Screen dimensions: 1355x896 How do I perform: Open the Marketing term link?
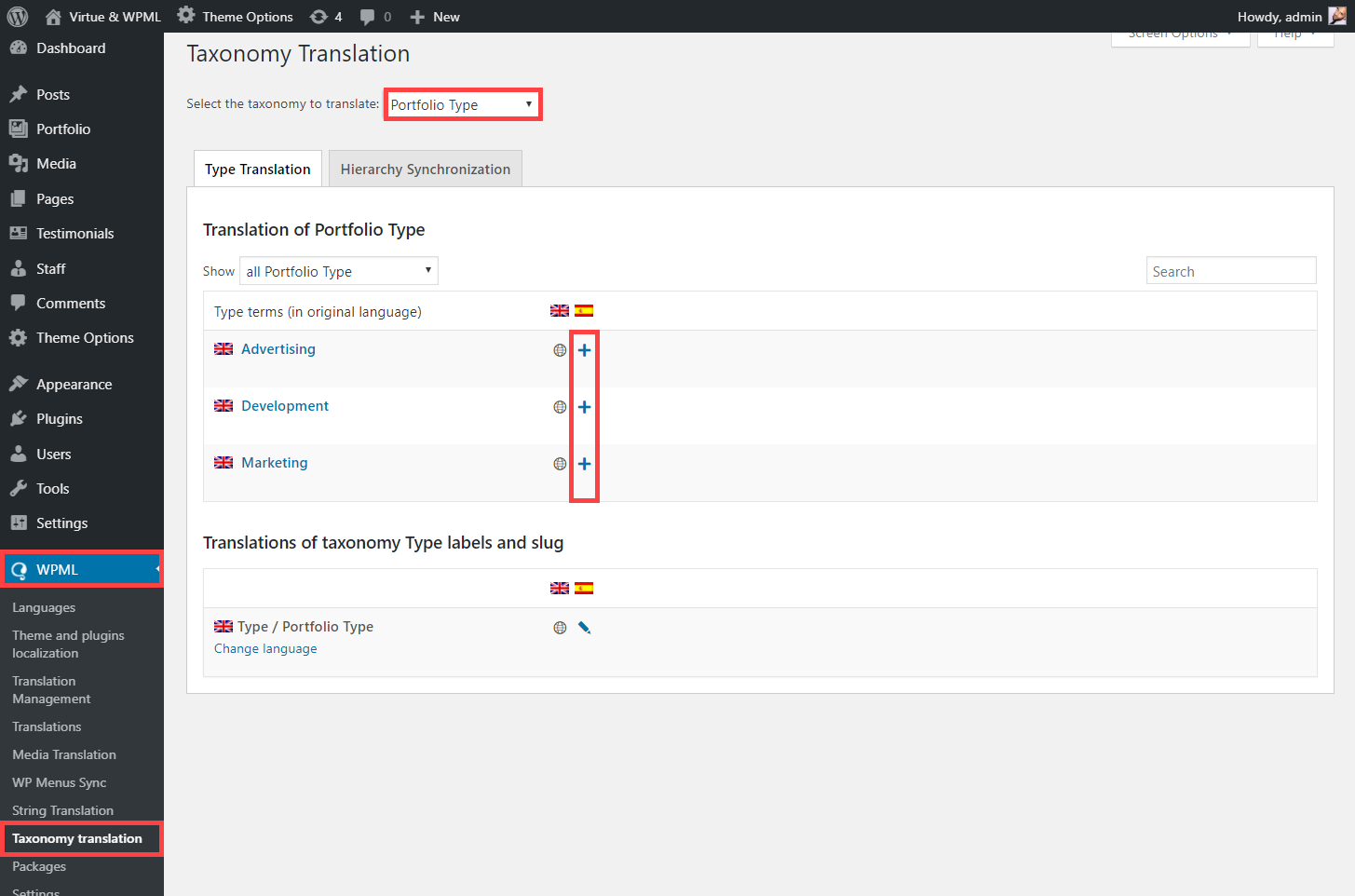tap(275, 463)
